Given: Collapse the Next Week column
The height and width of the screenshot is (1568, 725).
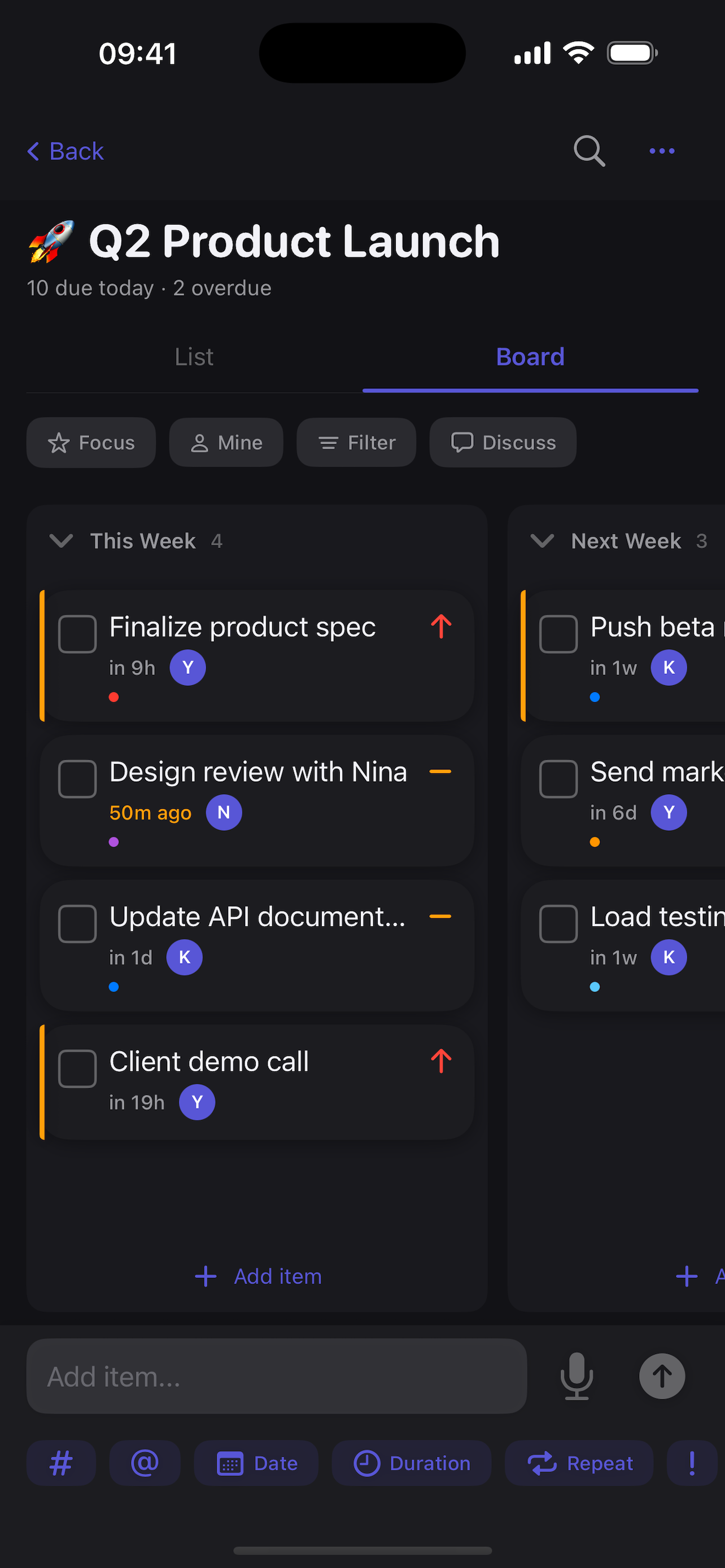Looking at the screenshot, I should coord(541,541).
